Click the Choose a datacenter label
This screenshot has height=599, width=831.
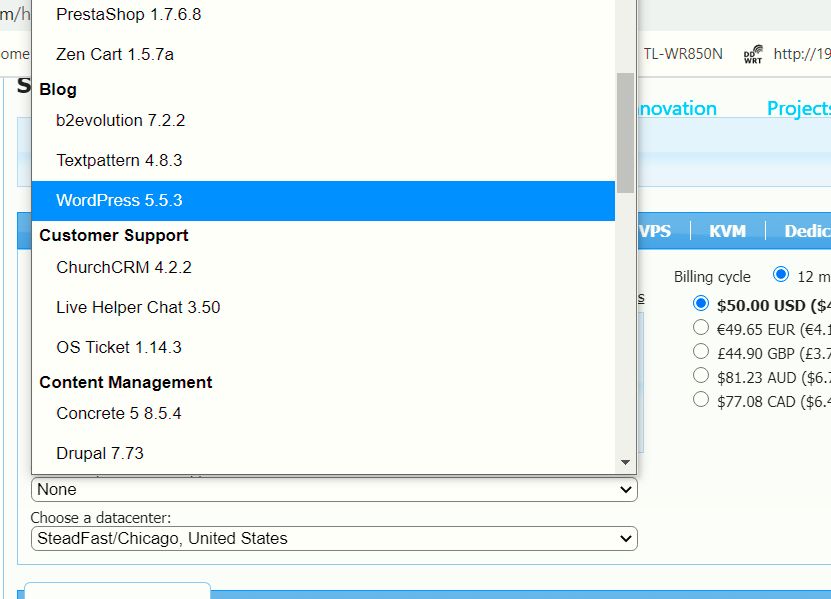[x=101, y=517]
